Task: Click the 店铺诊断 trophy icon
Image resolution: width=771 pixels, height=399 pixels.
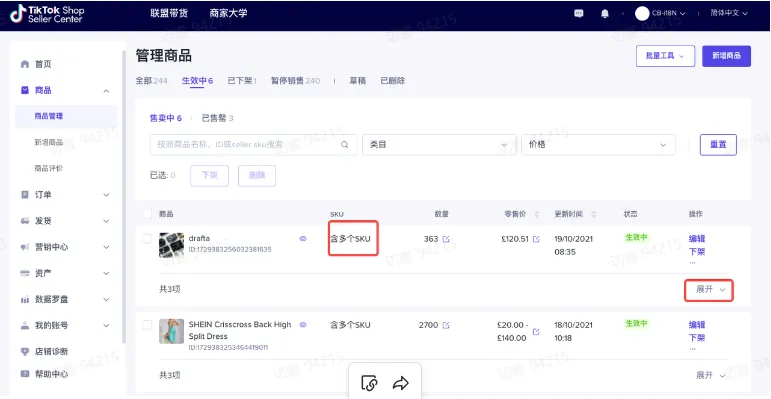Action: pos(25,351)
